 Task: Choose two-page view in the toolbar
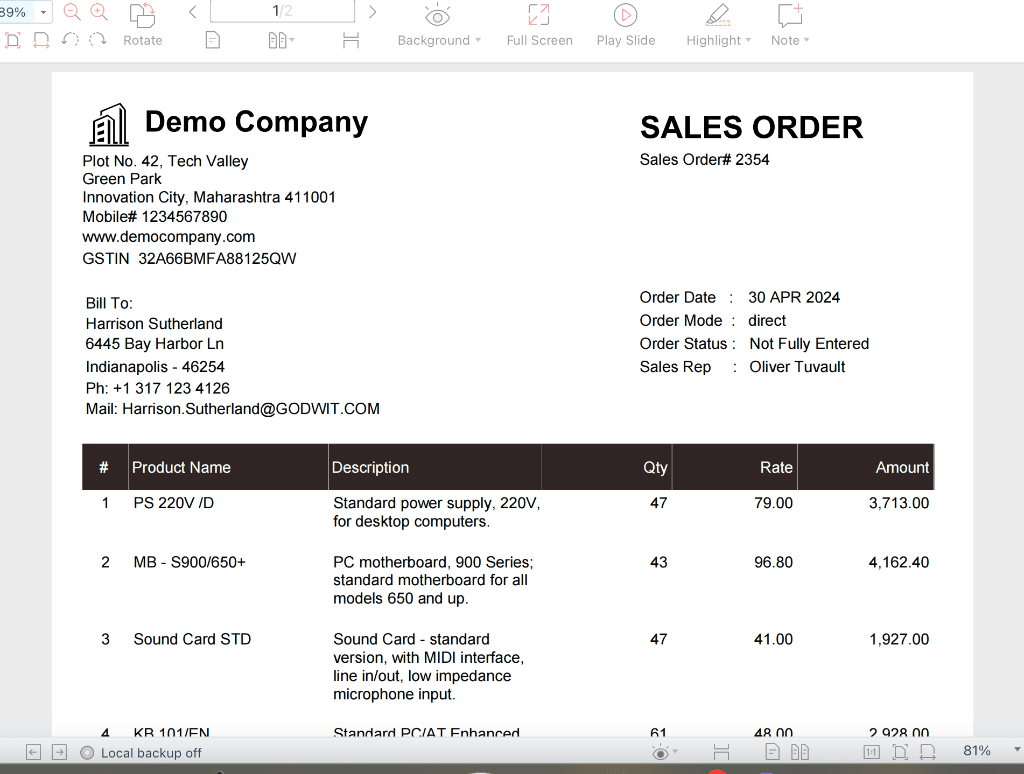point(277,40)
